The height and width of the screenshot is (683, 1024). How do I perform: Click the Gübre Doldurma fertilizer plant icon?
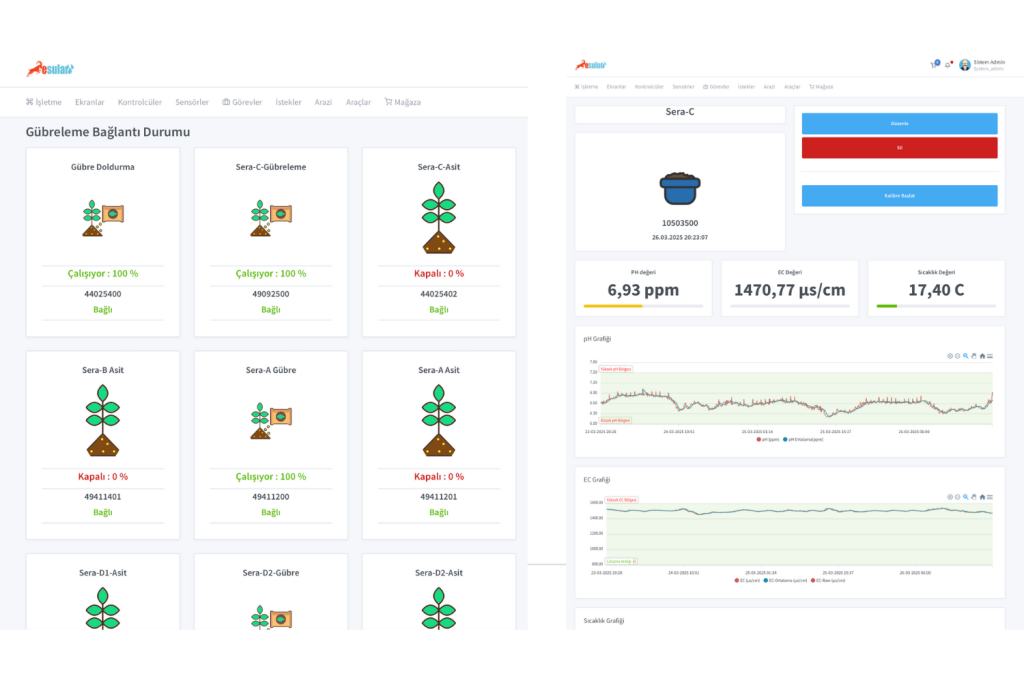click(102, 218)
